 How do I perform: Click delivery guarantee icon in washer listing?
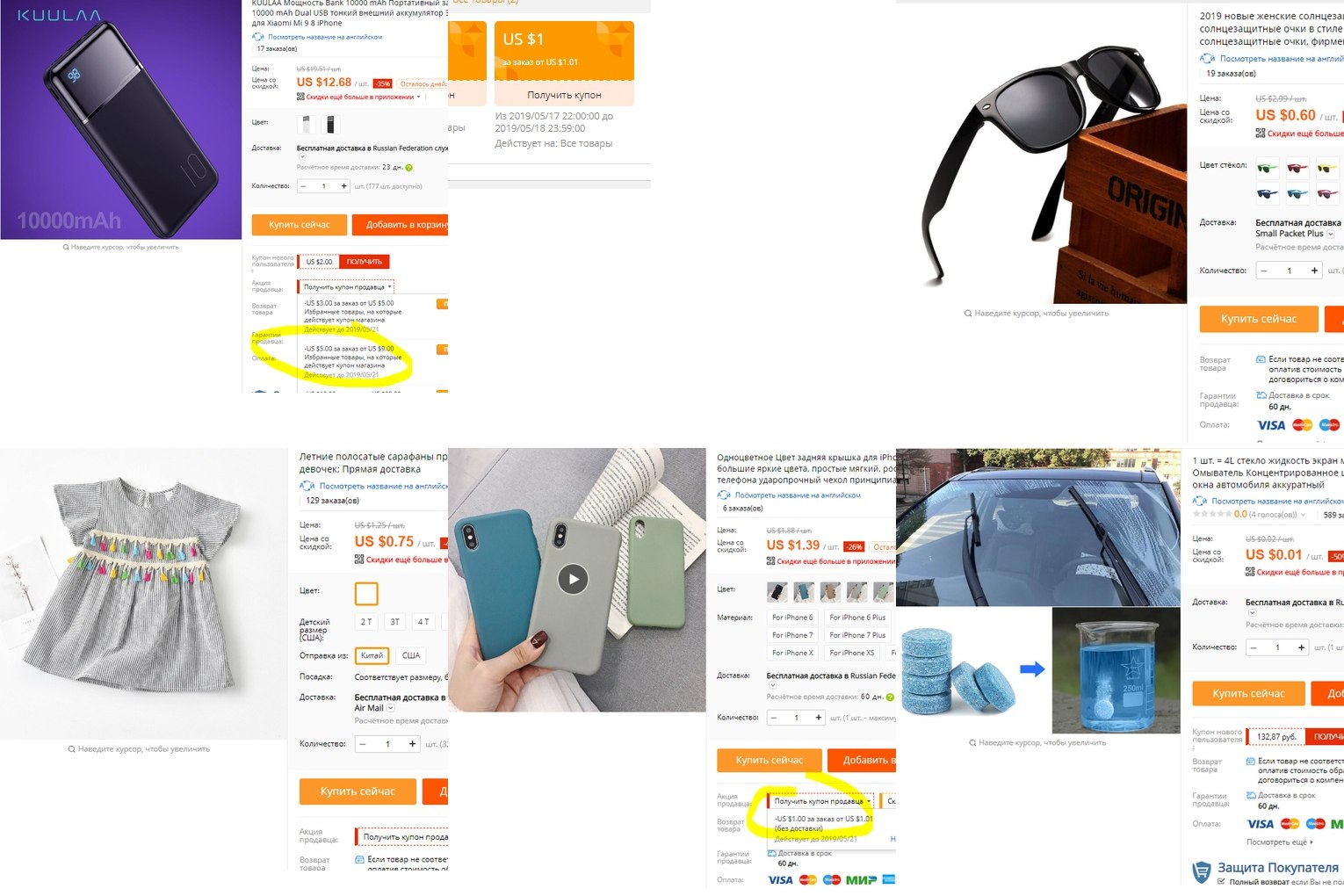coord(1251,795)
